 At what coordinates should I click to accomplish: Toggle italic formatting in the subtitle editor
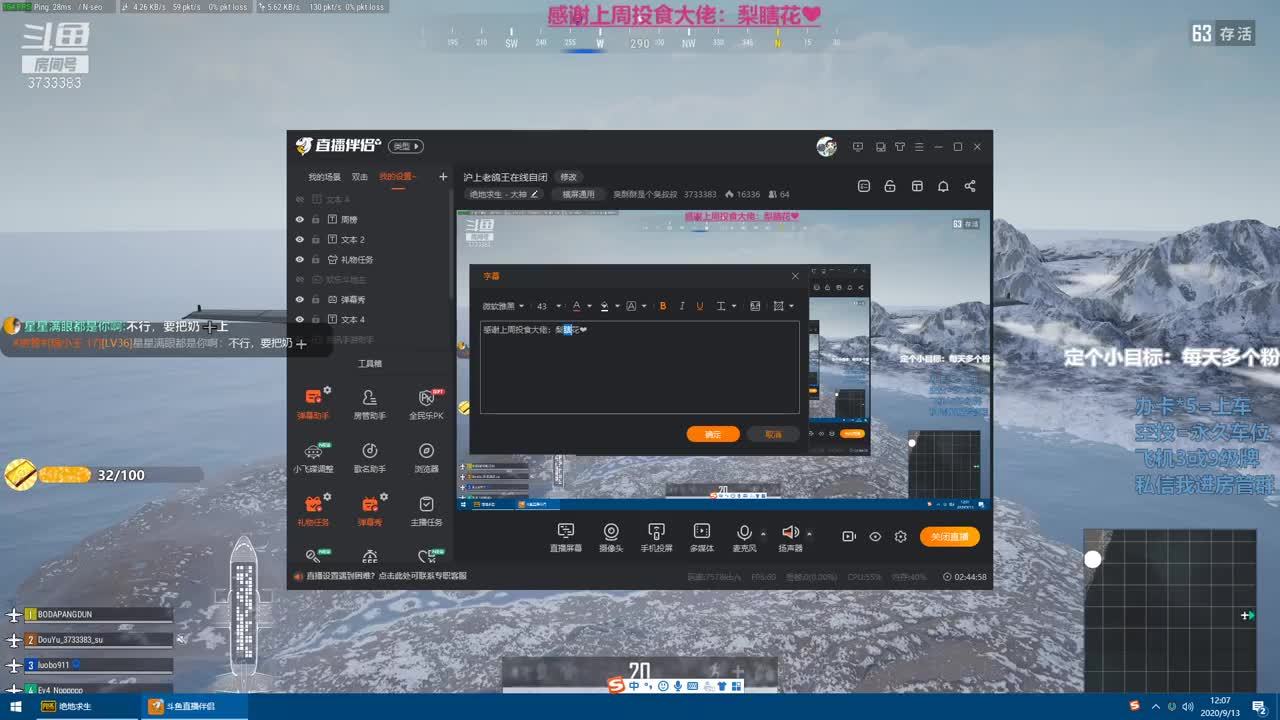pyautogui.click(x=681, y=306)
